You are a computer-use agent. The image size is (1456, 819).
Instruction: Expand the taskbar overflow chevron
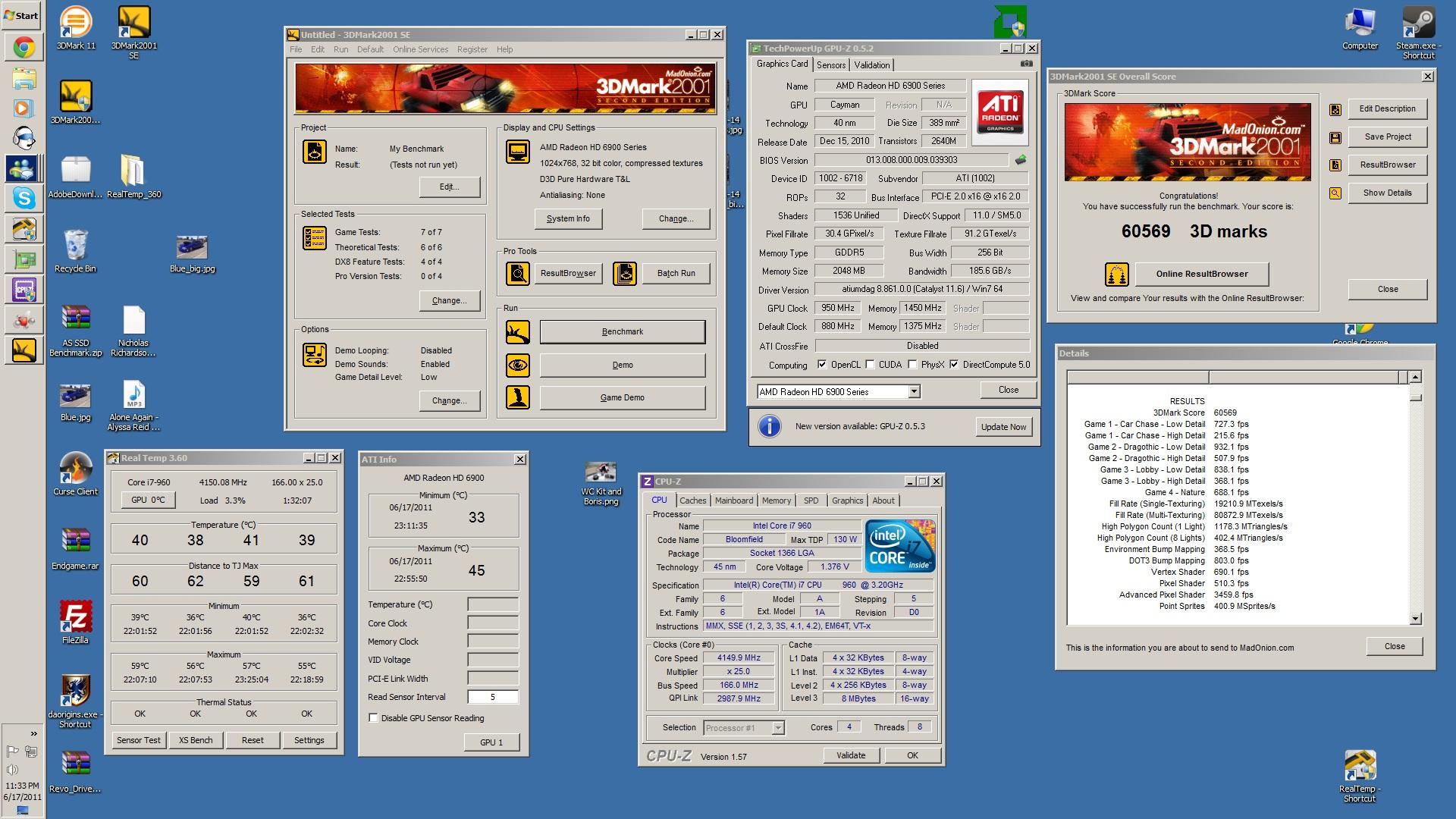(33, 733)
